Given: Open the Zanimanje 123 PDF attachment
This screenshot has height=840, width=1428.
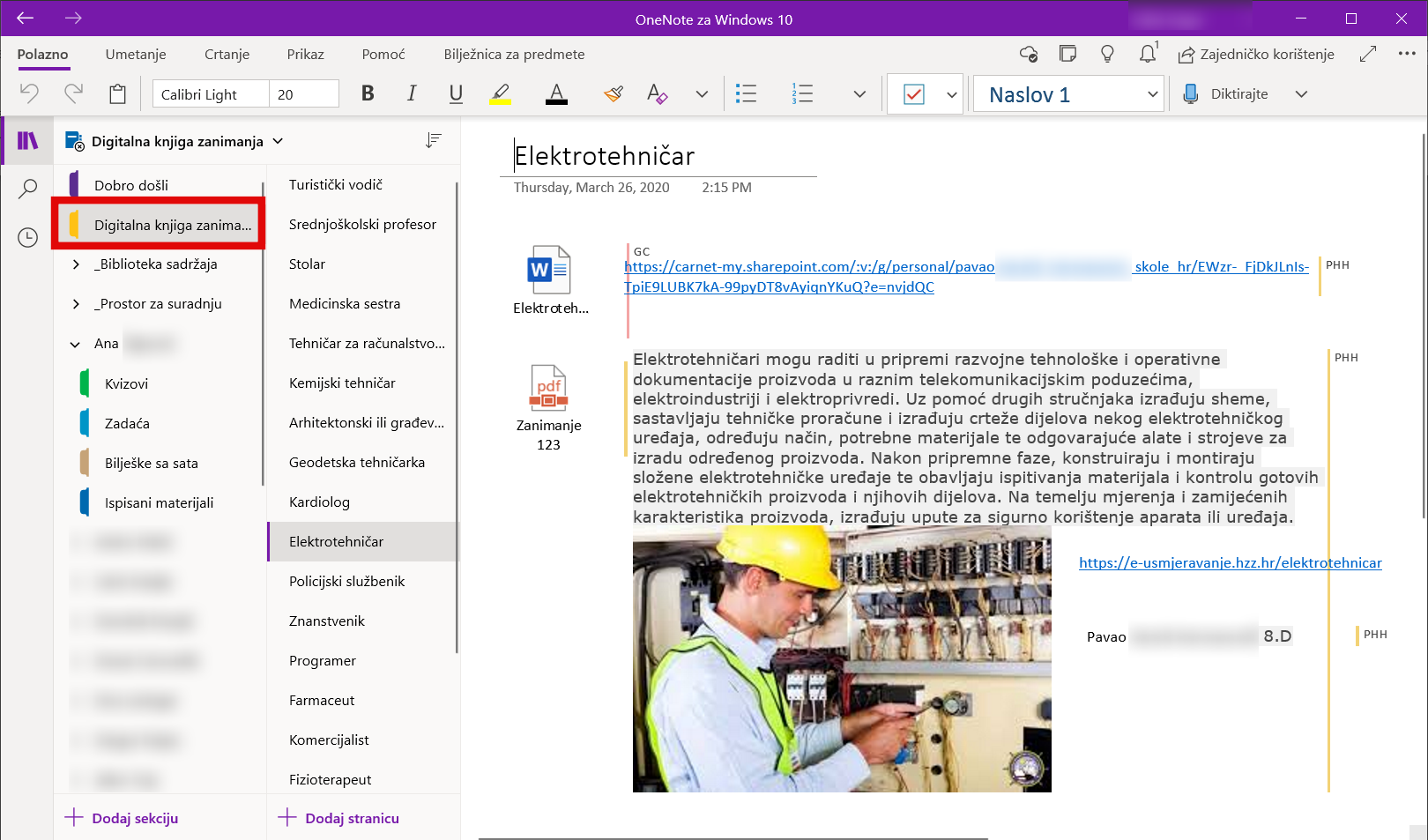Looking at the screenshot, I should tap(548, 408).
